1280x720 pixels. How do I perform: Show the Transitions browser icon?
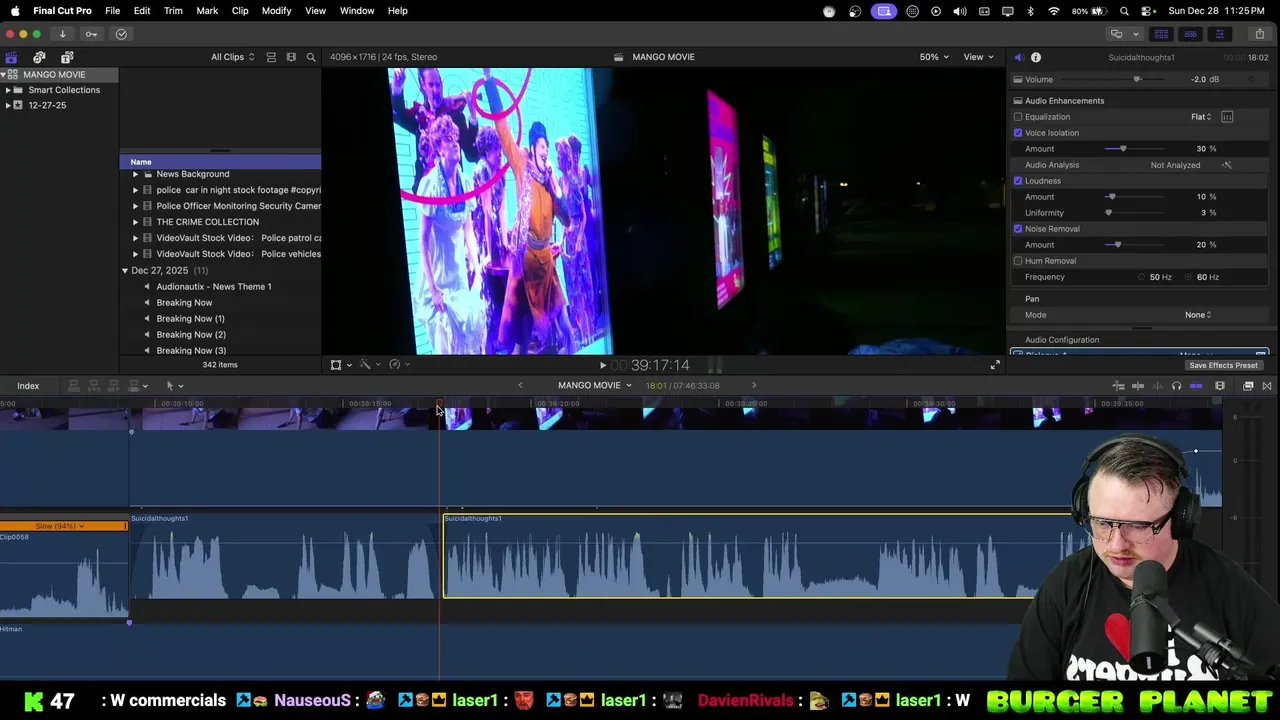[x=1267, y=386]
